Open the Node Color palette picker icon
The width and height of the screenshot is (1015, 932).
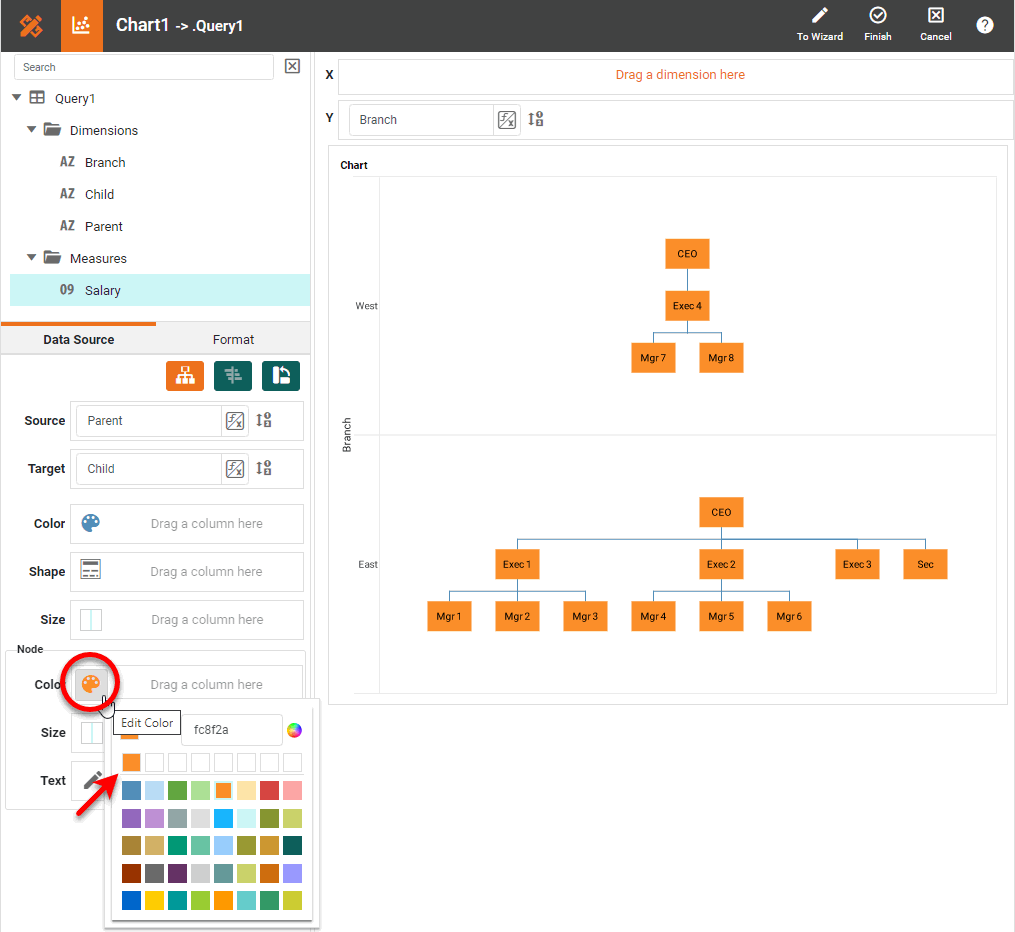[90, 683]
